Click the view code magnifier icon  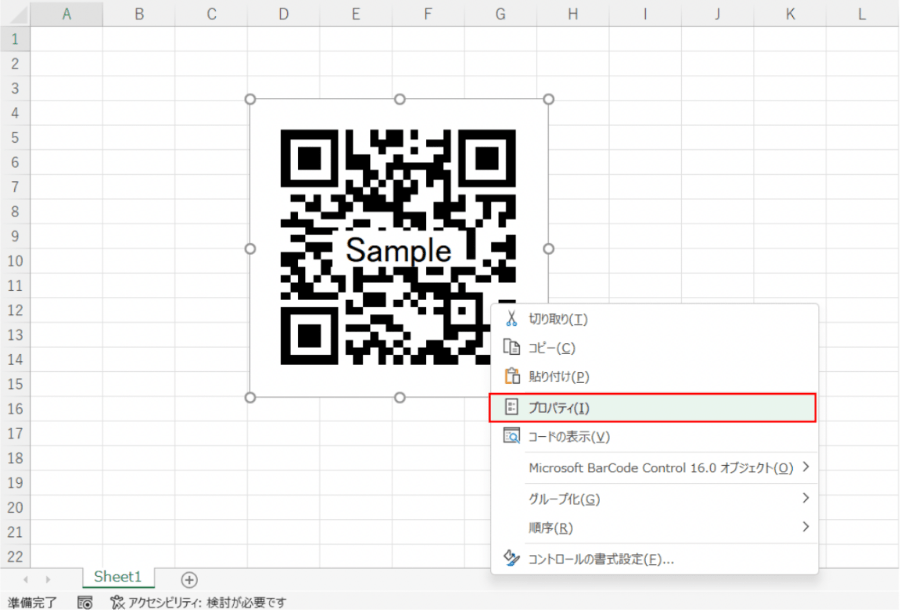point(511,436)
